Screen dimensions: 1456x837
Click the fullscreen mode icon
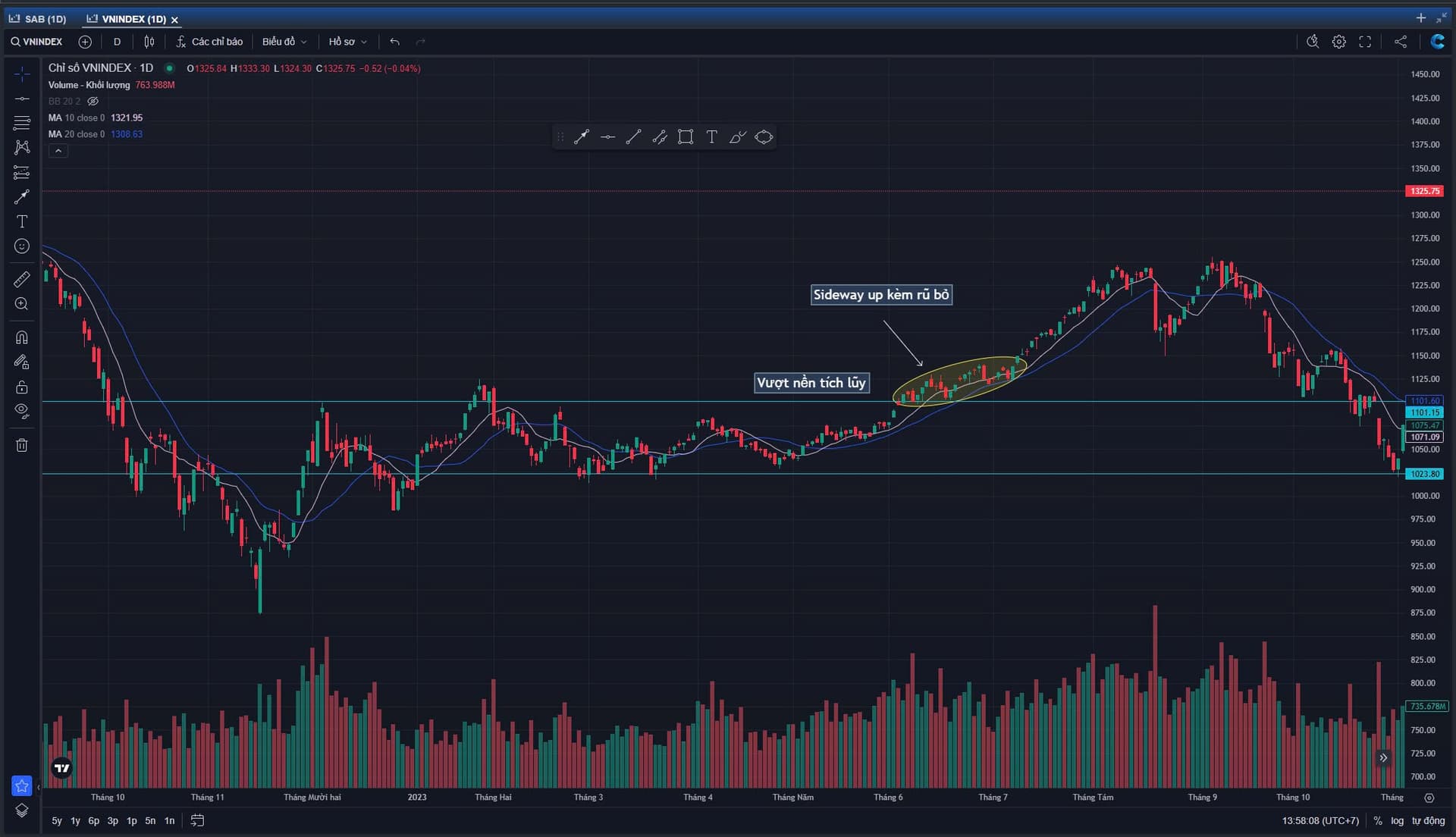coord(1365,42)
